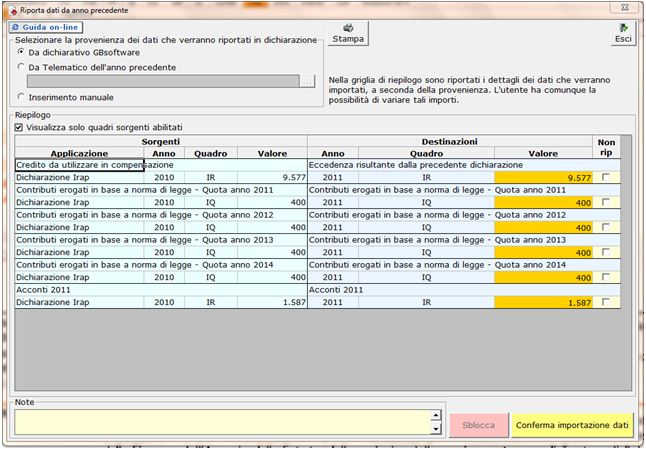Close the Riporta dati da anno precedente window

625,7
